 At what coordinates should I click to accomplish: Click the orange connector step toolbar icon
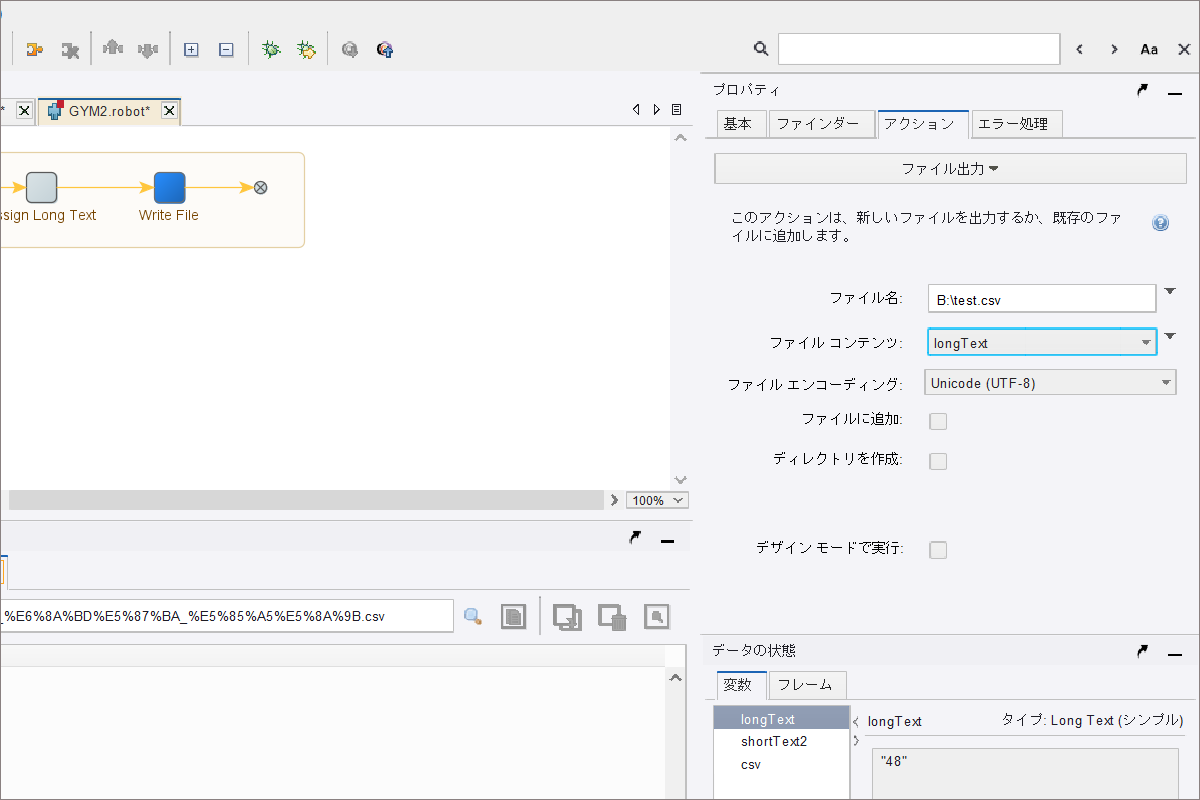[x=35, y=49]
